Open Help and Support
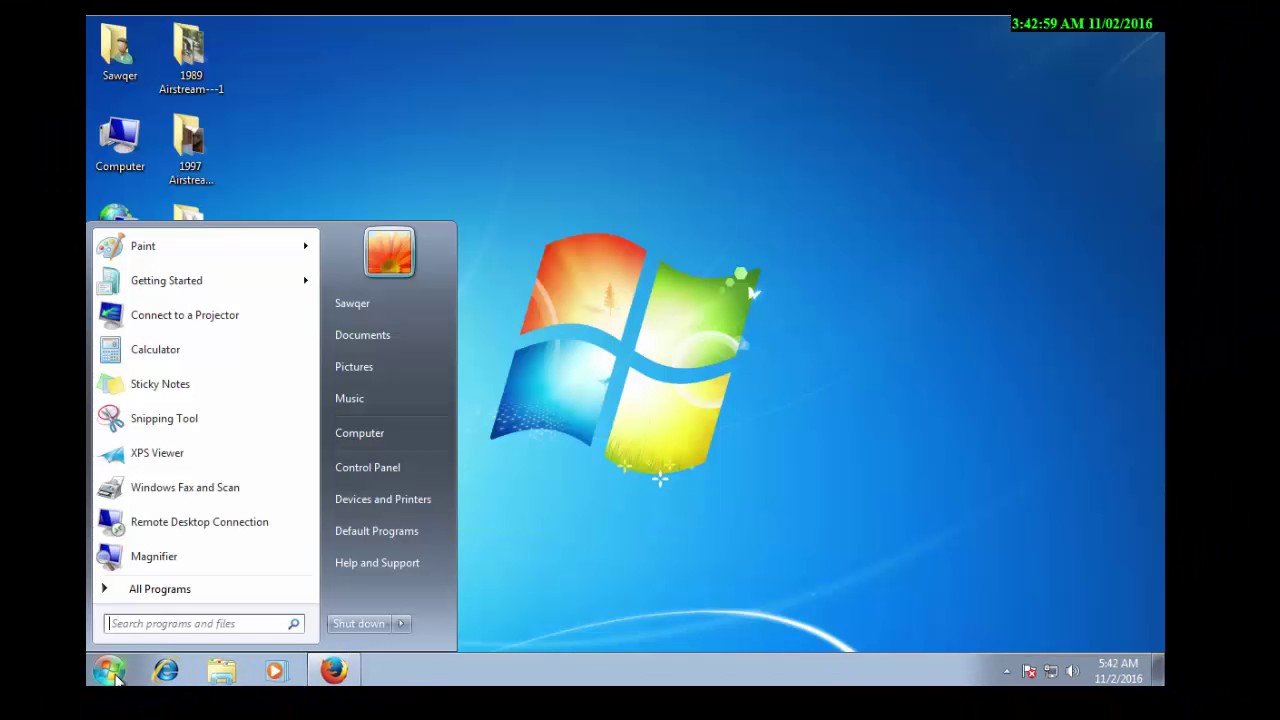The image size is (1280, 720). [x=377, y=563]
